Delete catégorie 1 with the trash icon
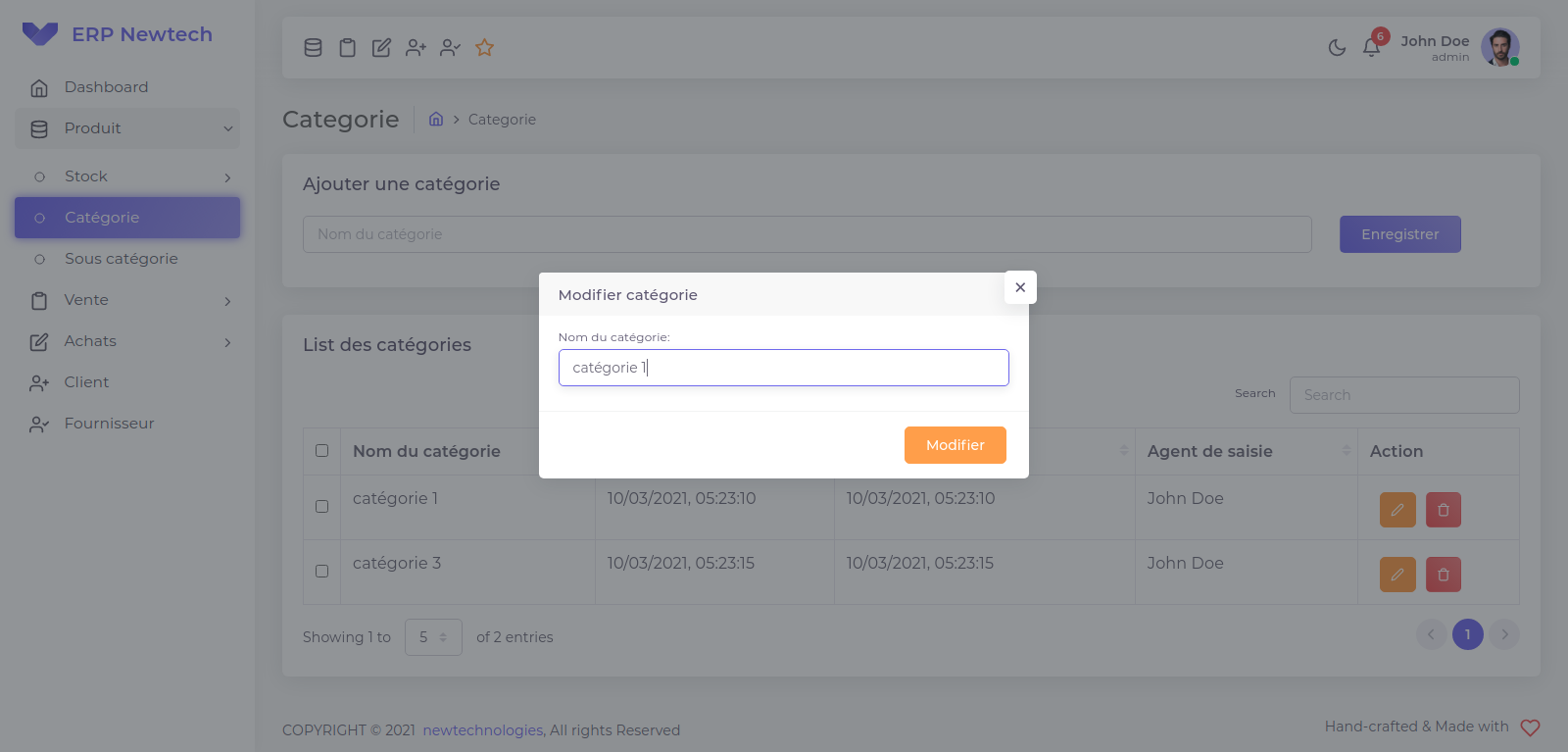The width and height of the screenshot is (1568, 752). pos(1443,510)
